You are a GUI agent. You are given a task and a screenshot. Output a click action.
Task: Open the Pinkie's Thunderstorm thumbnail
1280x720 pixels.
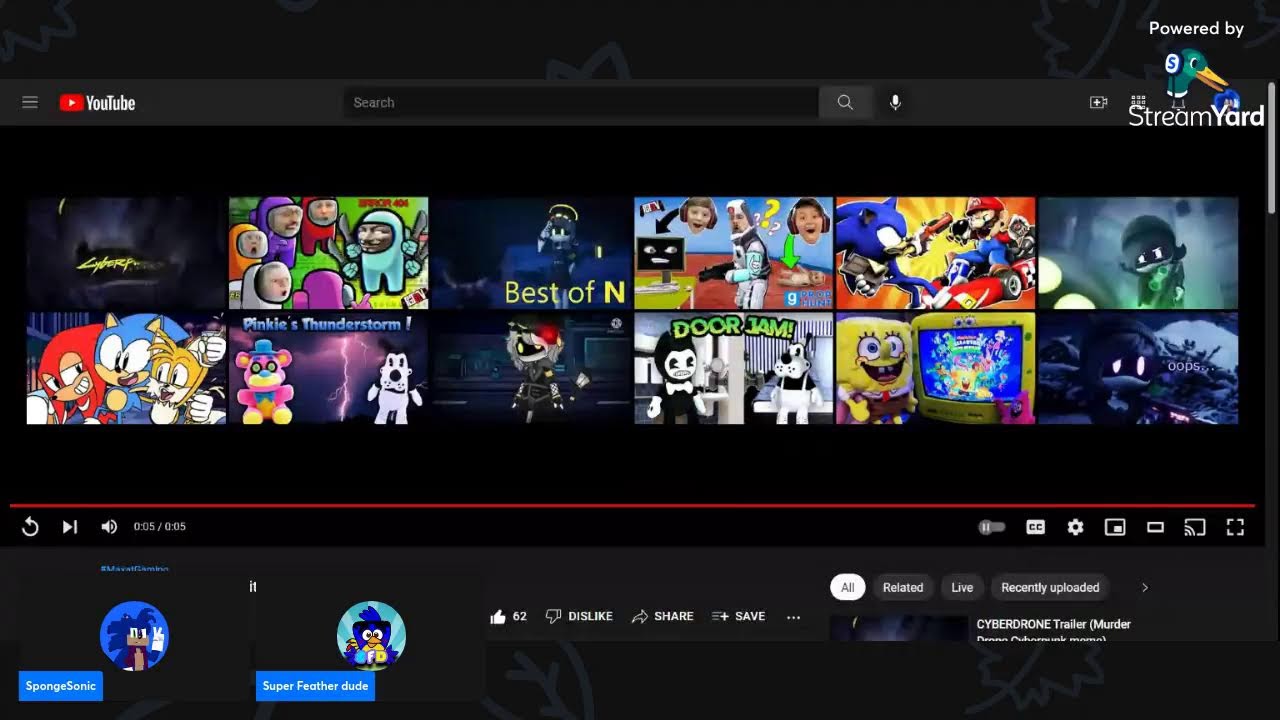click(329, 368)
